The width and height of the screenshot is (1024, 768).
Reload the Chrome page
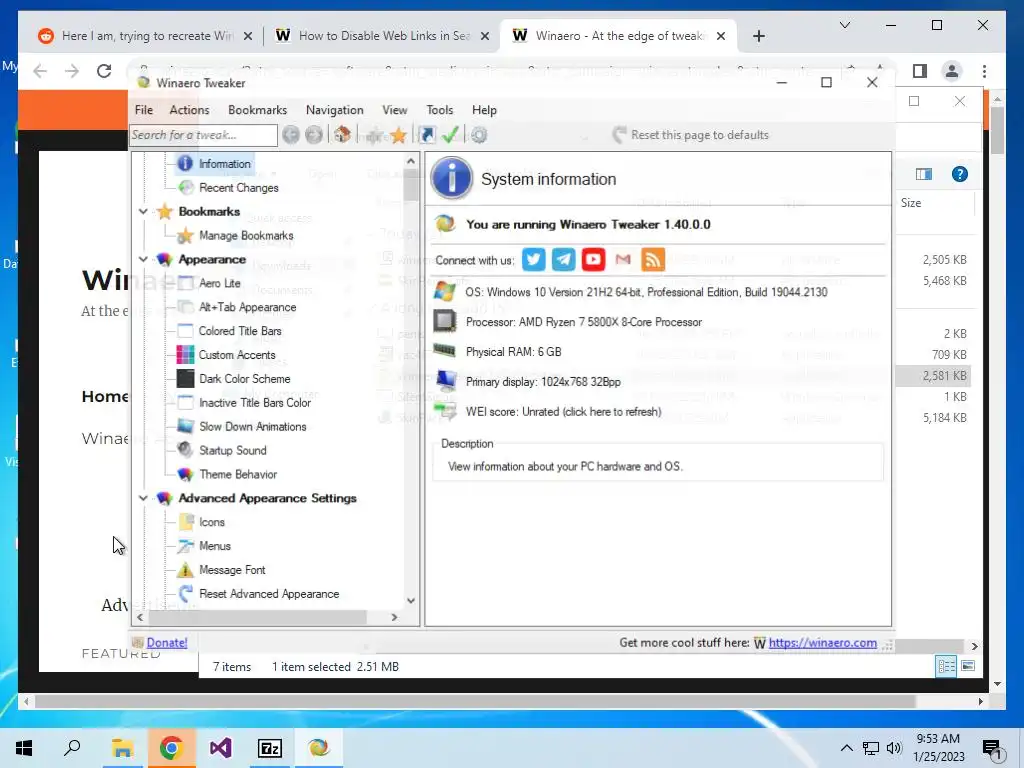point(104,71)
